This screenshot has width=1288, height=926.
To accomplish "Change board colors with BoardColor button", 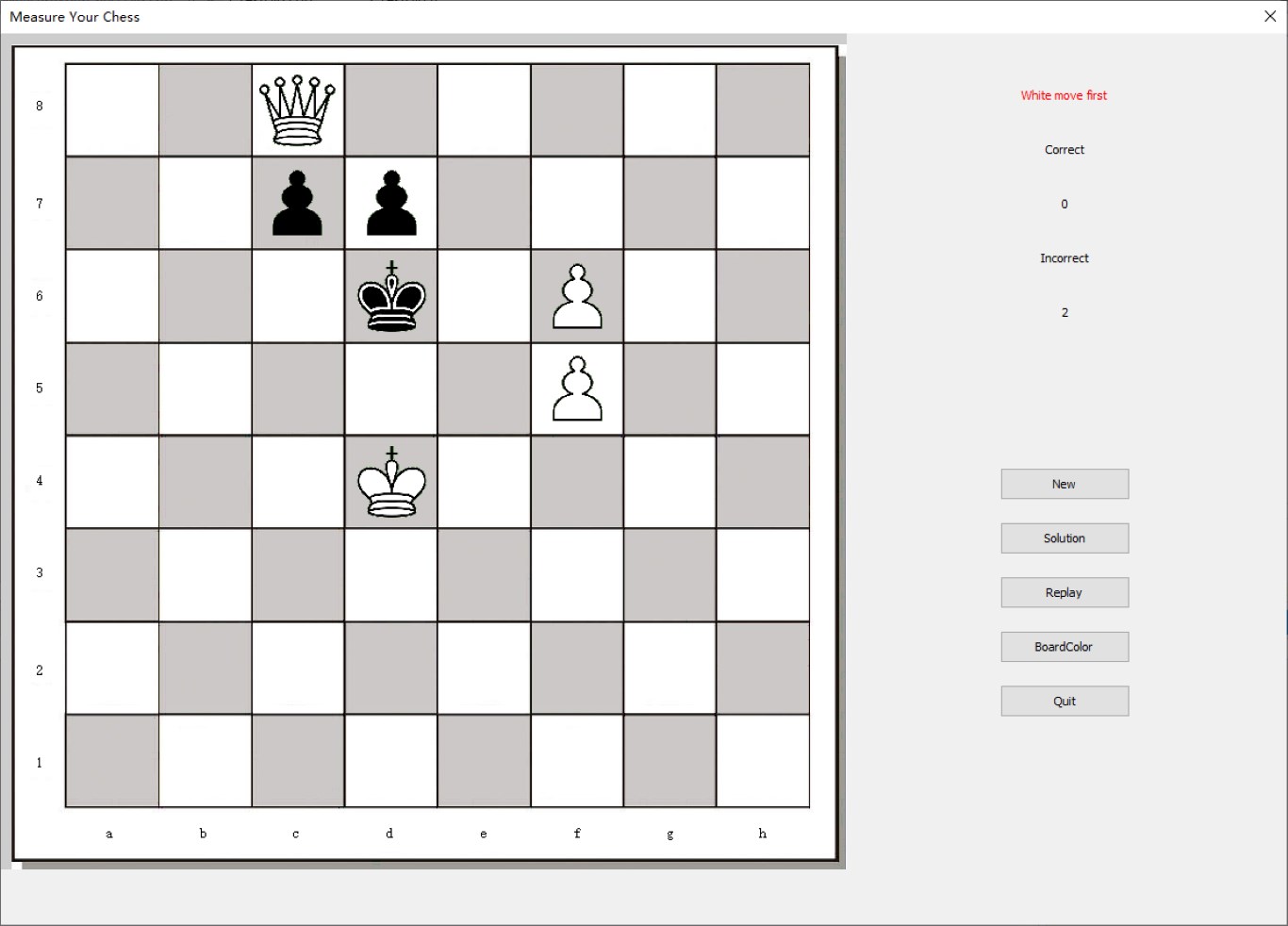I will click(1065, 647).
